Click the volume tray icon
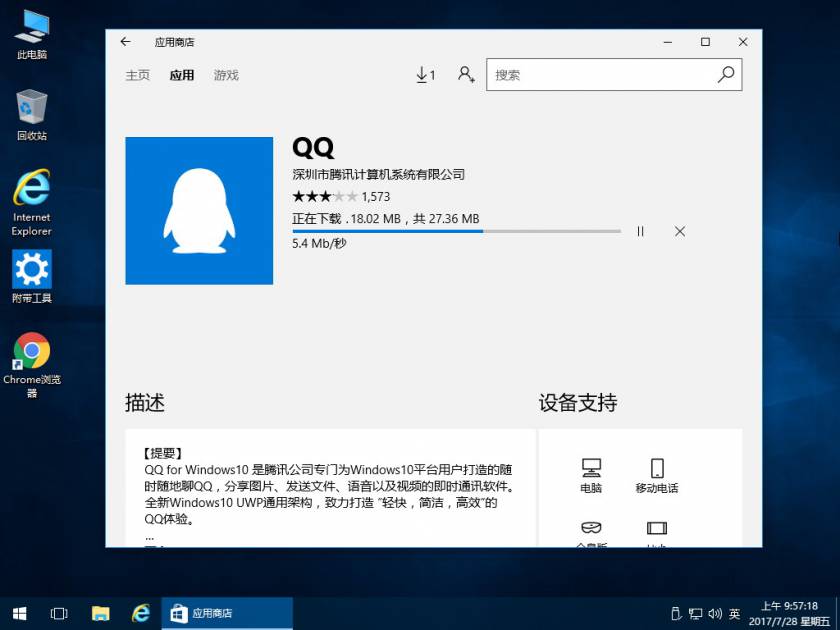Screen dimensions: 840x630 click(x=715, y=613)
